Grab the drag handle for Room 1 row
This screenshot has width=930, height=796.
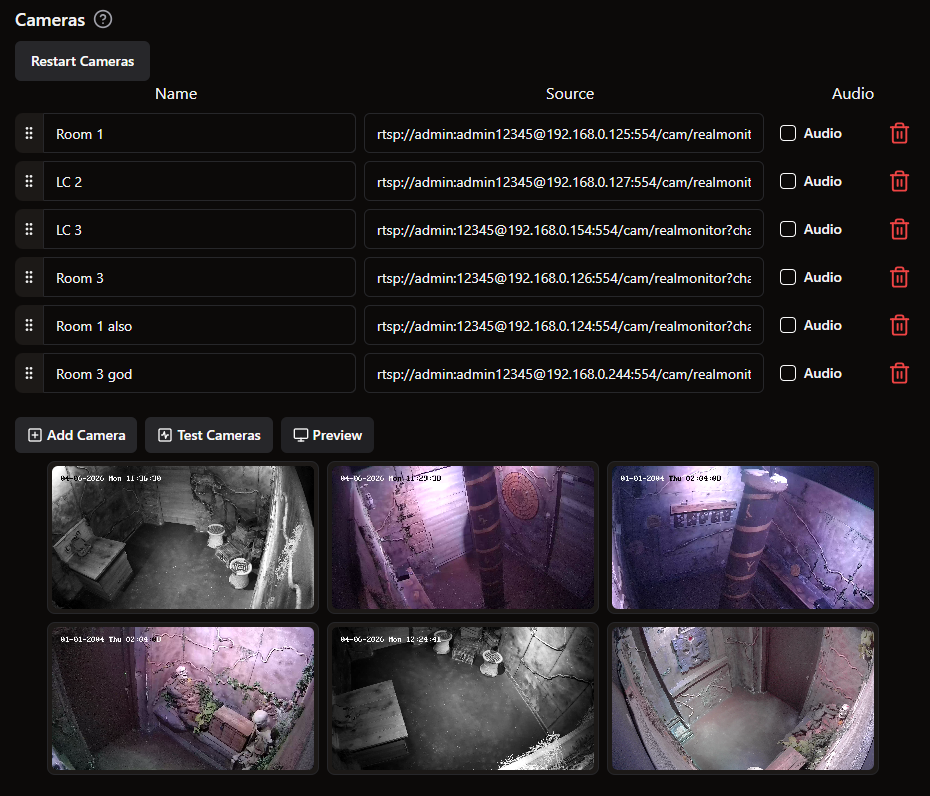click(29, 133)
